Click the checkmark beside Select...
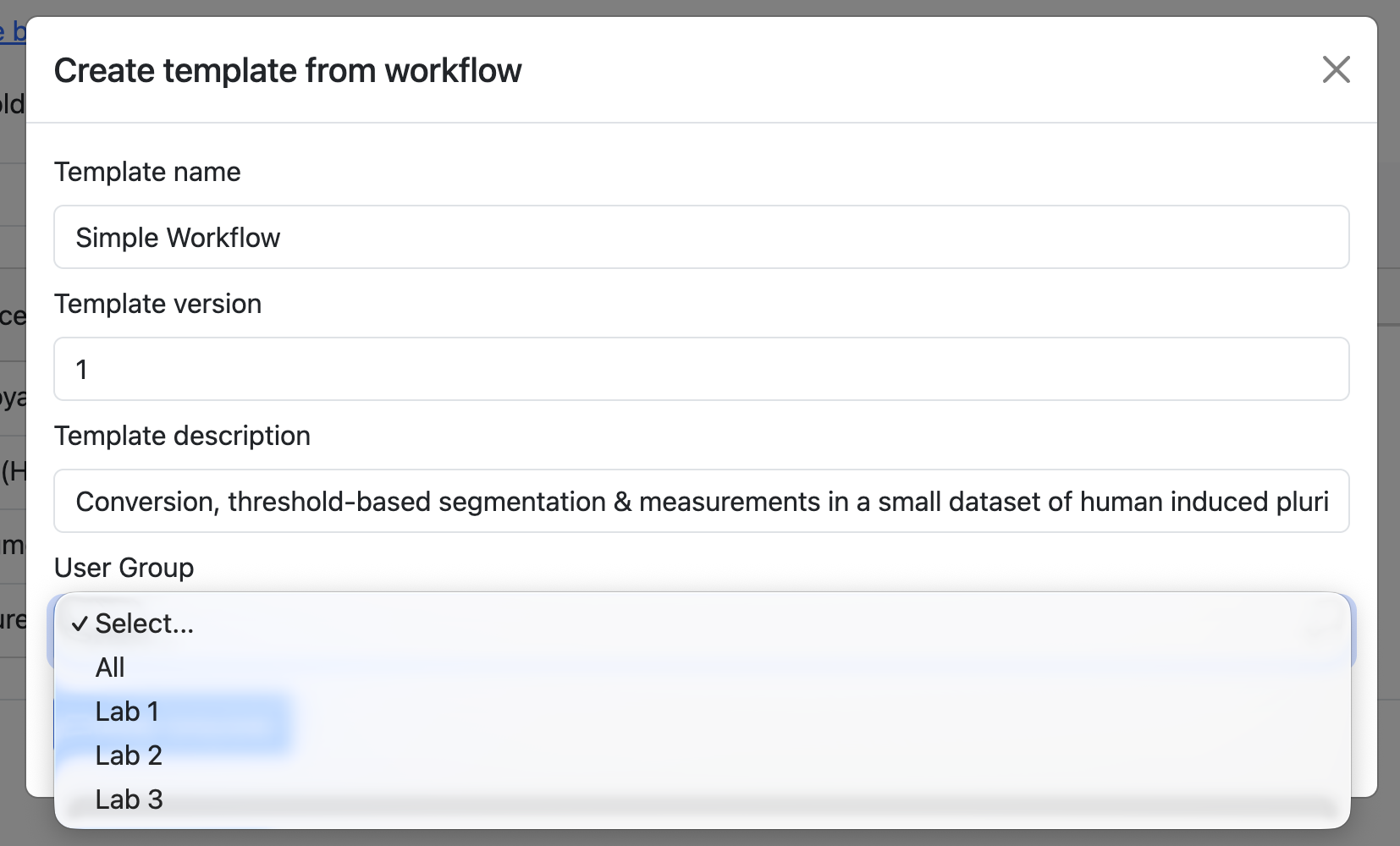This screenshot has height=846, width=1400. pos(80,624)
